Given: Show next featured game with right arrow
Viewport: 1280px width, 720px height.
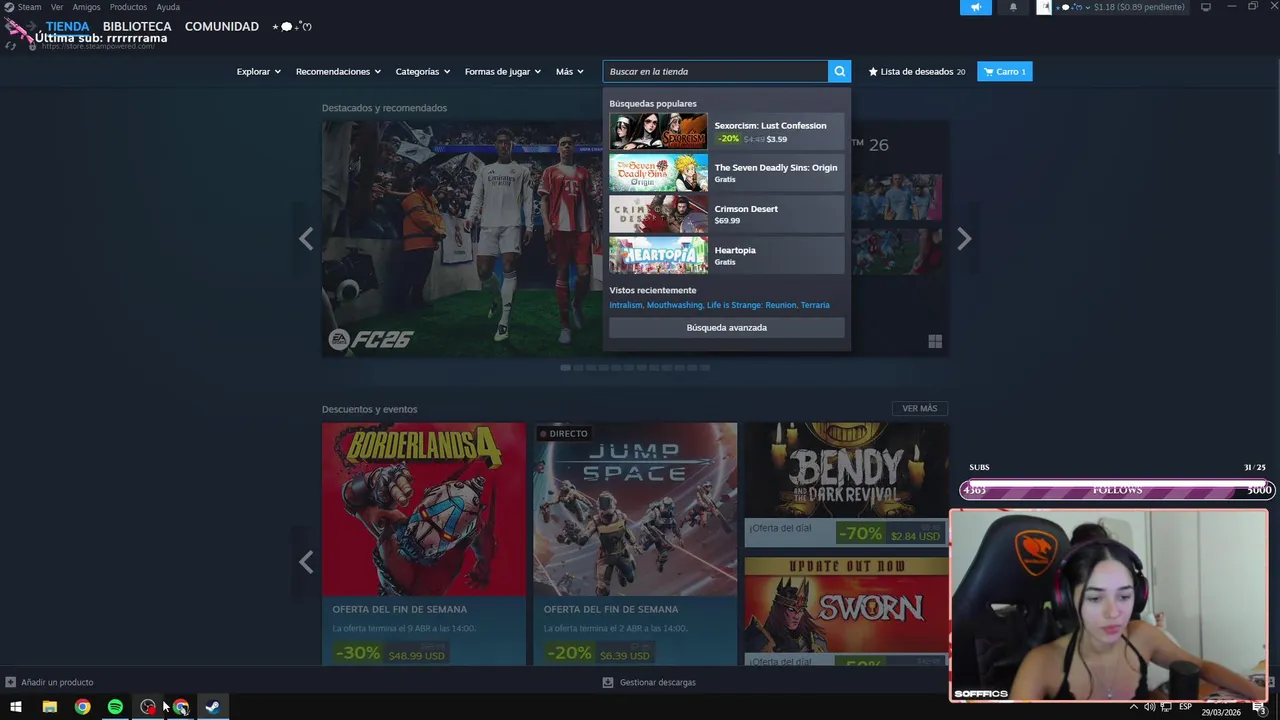Looking at the screenshot, I should point(964,238).
